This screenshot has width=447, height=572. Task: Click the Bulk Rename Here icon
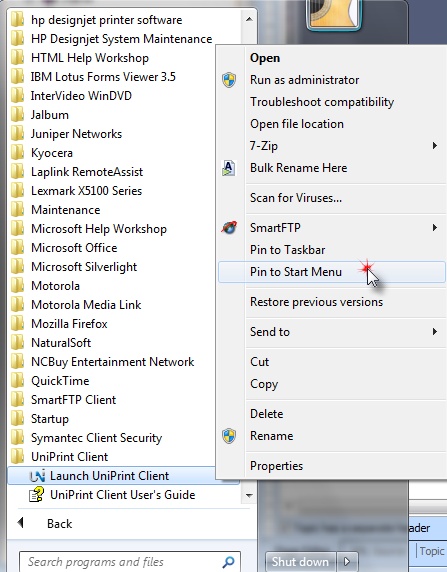coord(229,168)
